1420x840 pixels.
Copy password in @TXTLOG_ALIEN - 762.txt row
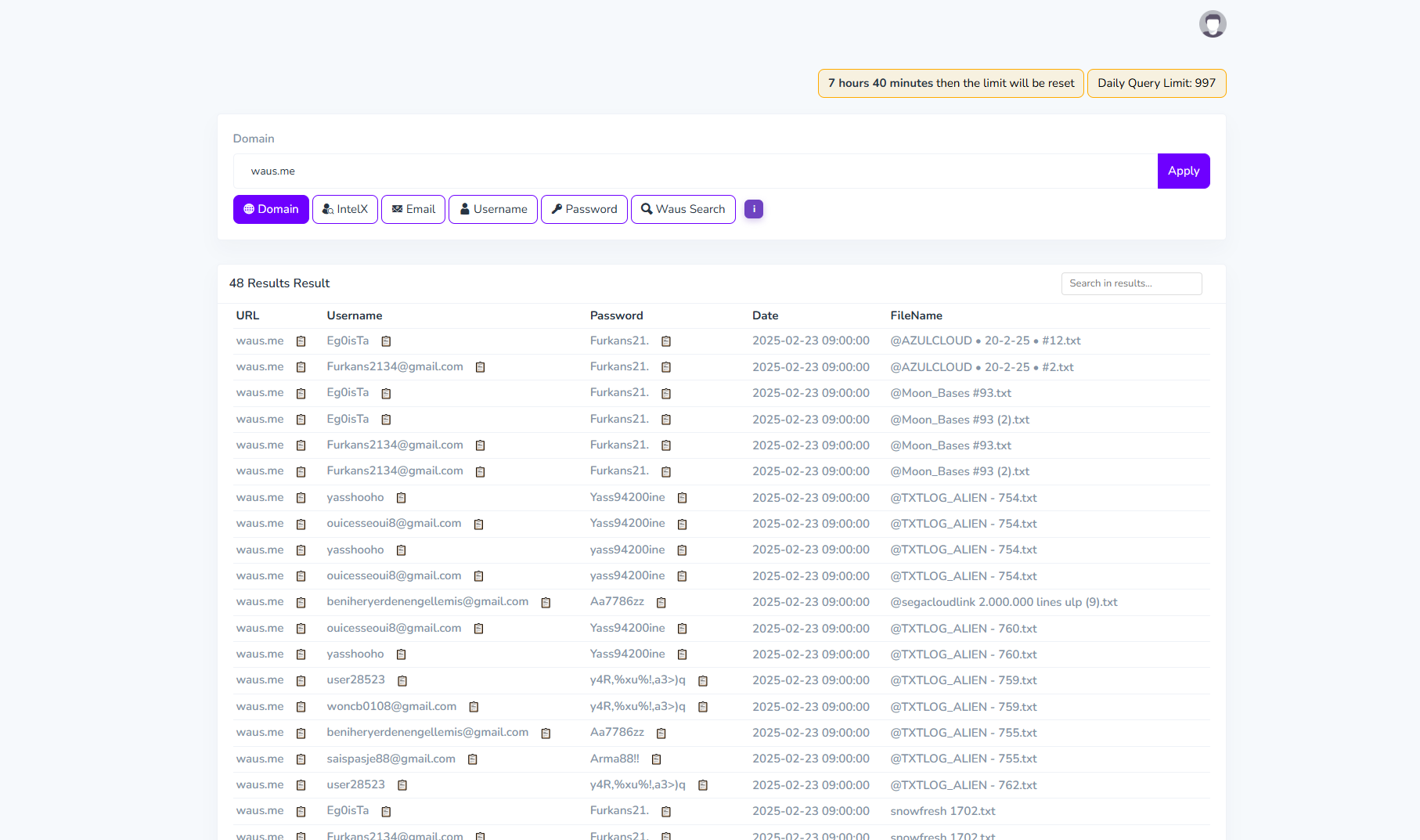click(703, 785)
